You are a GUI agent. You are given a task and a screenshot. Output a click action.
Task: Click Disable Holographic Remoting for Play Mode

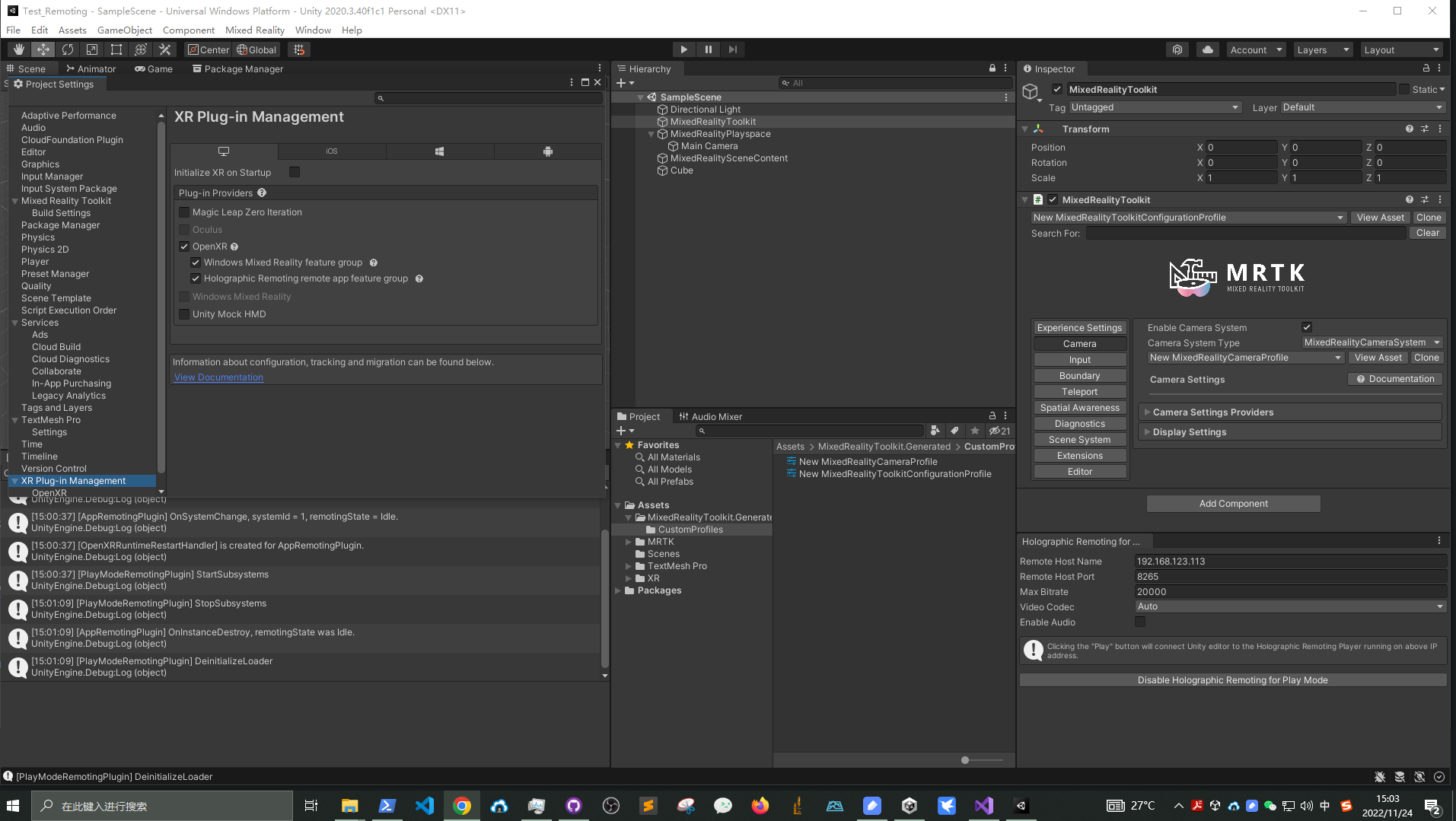[1232, 679]
